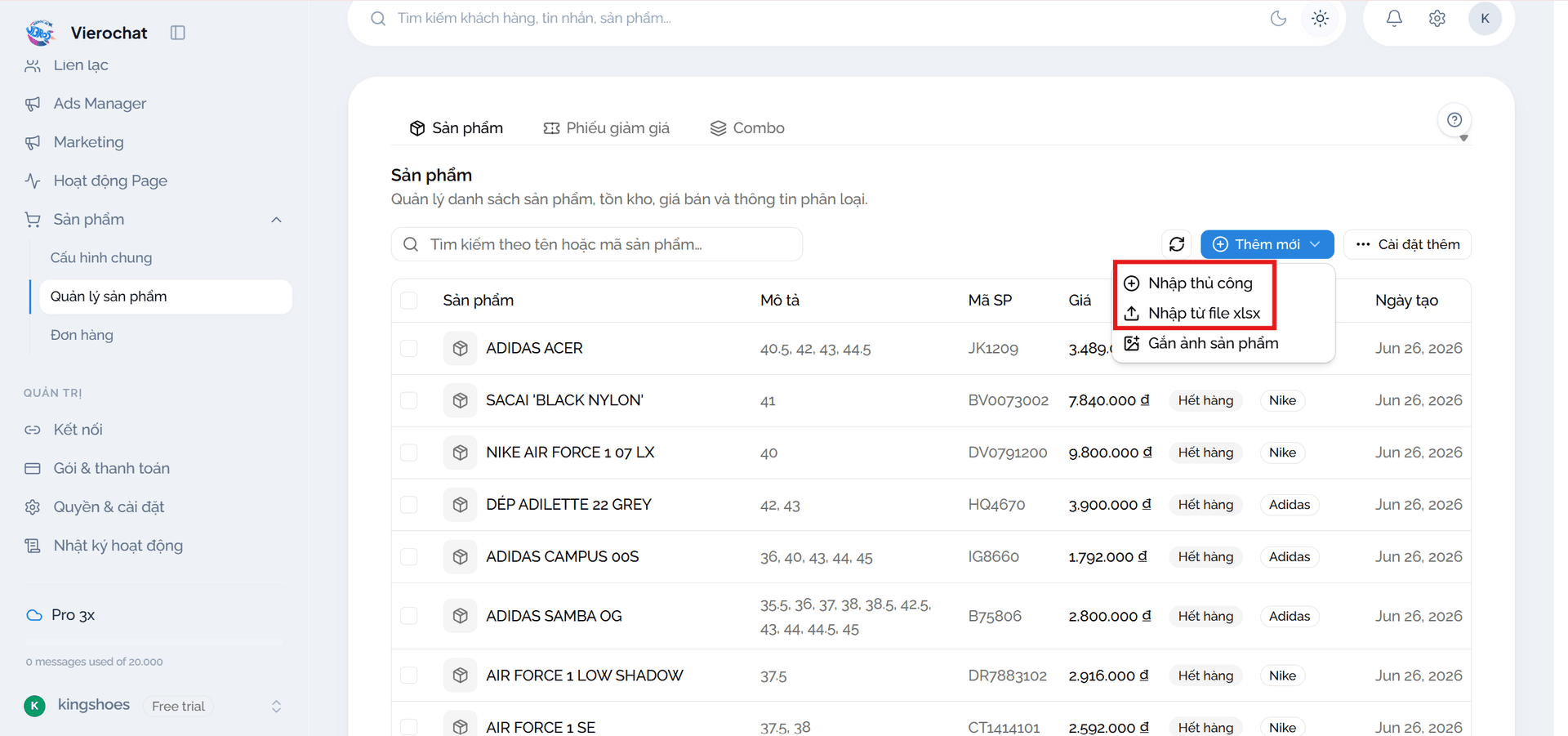Focus the product name search field
1568x736 pixels.
597,244
